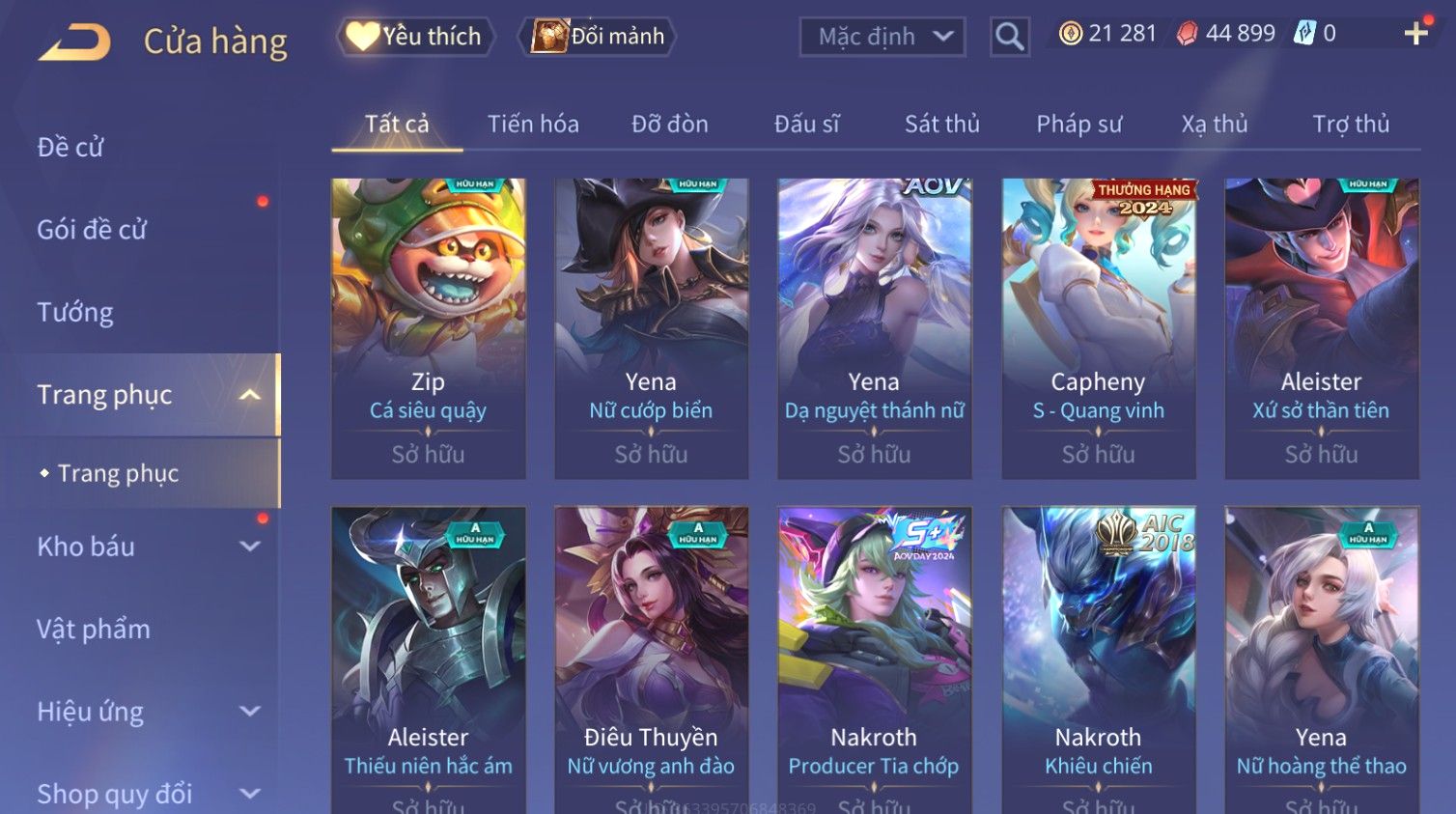Open the search magnifier icon
Image resolution: width=1456 pixels, height=814 pixels.
(1010, 37)
